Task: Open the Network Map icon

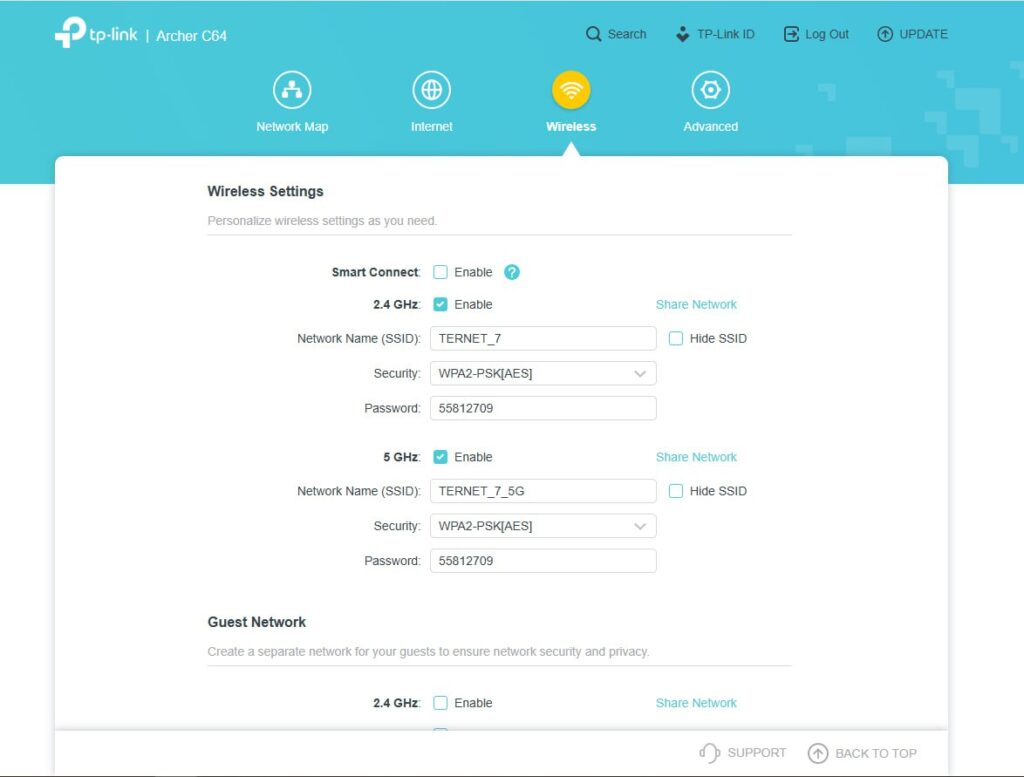Action: pyautogui.click(x=292, y=91)
